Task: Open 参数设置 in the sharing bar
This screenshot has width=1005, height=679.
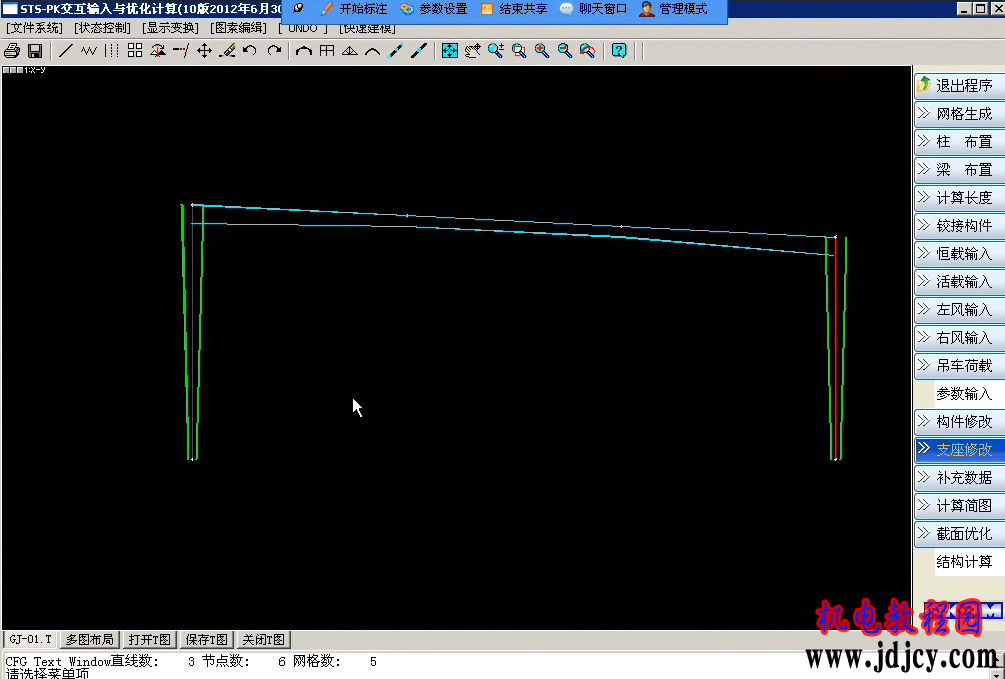Action: pos(434,9)
